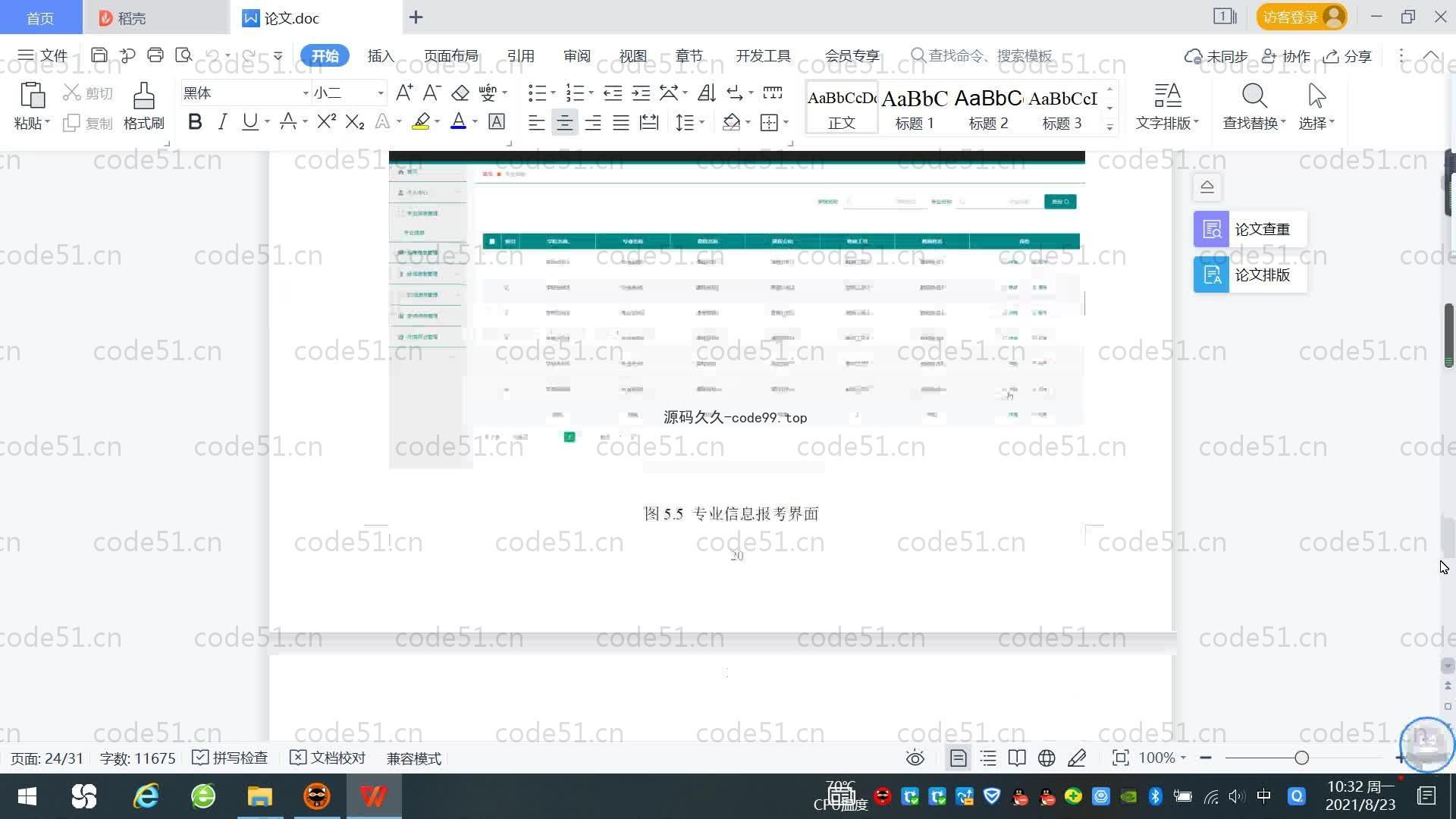Apply the 标题 1 (Heading 1) style
Screen dimensions: 1456x819
pyautogui.click(x=915, y=108)
